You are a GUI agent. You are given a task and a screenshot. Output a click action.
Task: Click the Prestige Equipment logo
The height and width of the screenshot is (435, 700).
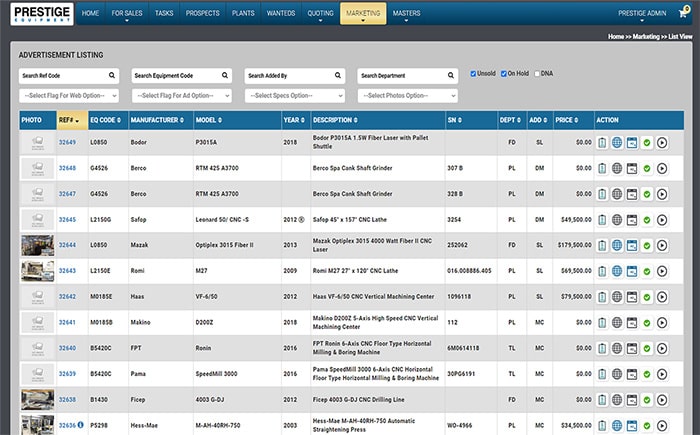(x=42, y=14)
